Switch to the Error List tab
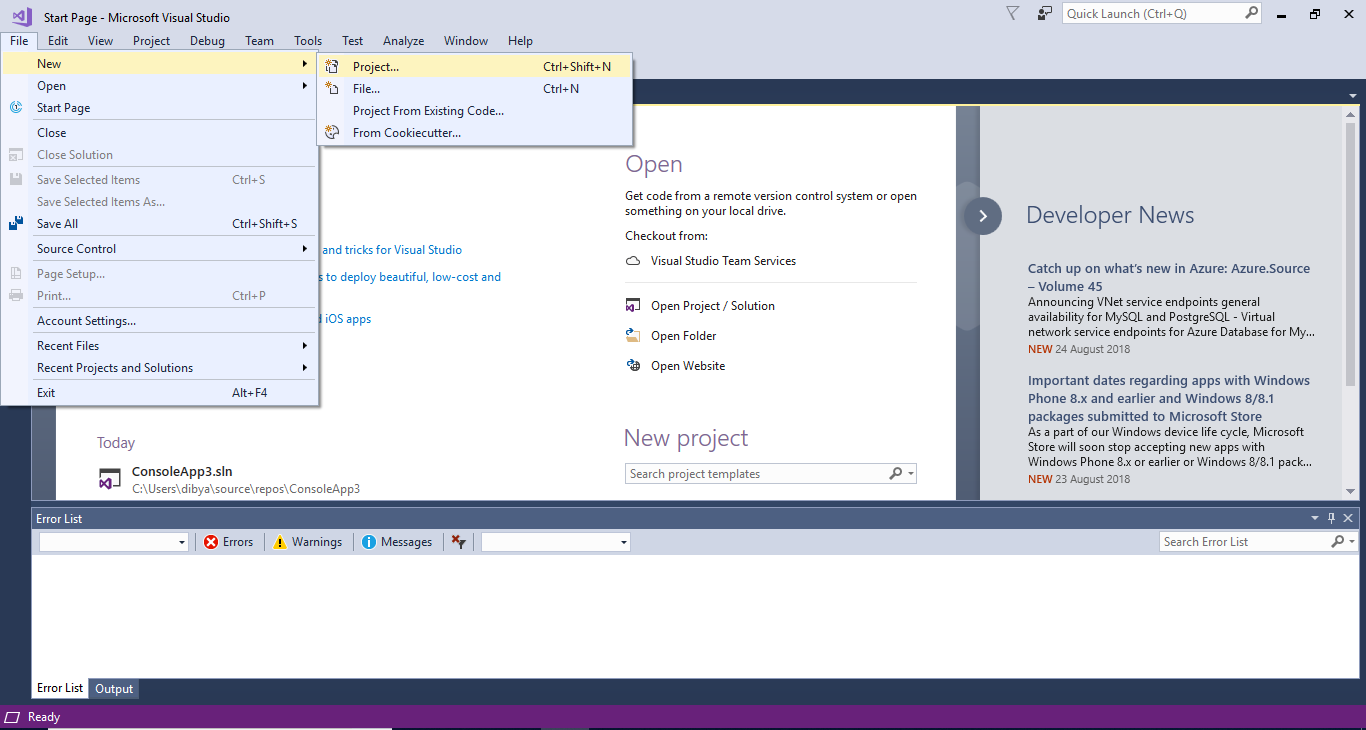1366x730 pixels. click(60, 688)
